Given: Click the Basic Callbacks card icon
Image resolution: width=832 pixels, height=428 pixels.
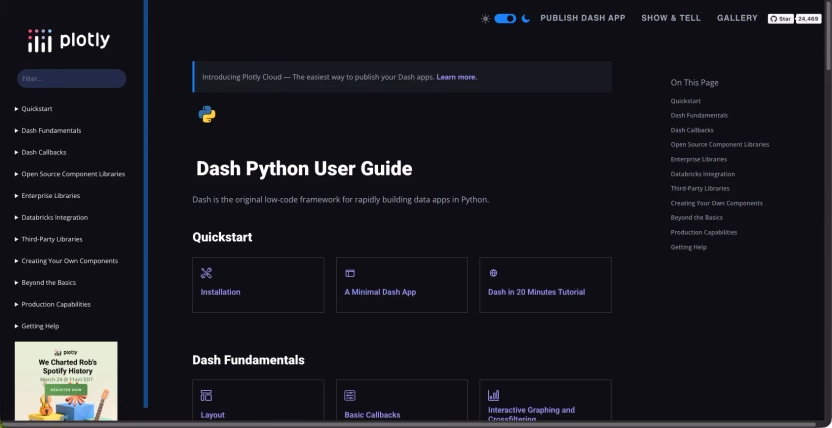Looking at the screenshot, I should 350,395.
